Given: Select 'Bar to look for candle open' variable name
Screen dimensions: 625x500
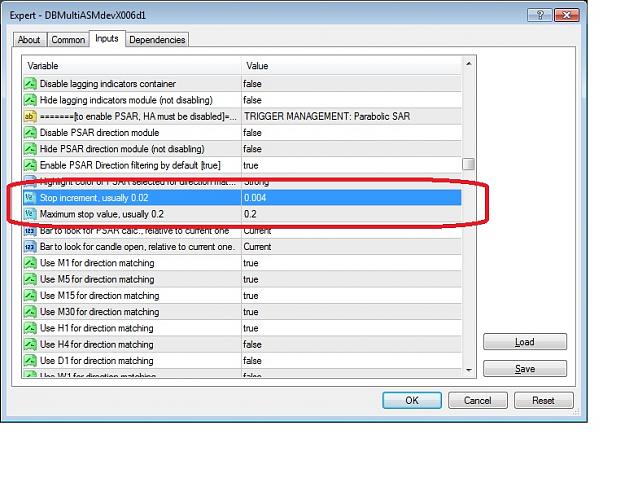Looking at the screenshot, I should coord(138,247).
